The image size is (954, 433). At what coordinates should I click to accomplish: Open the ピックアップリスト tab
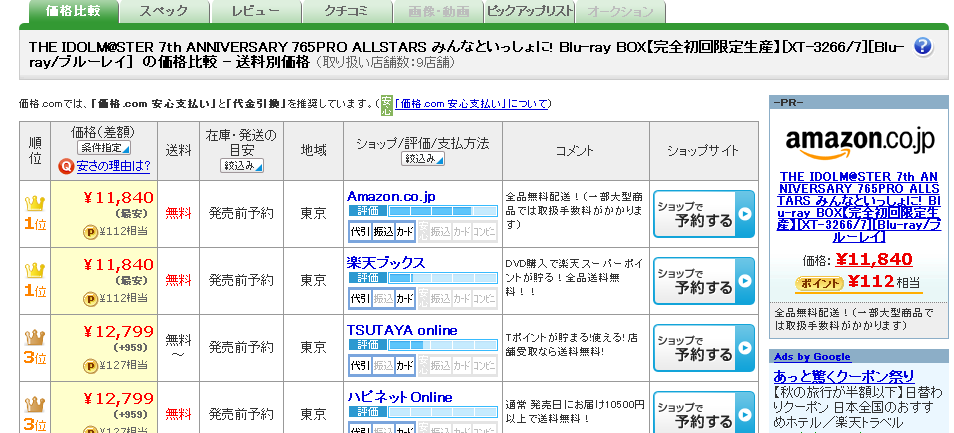[529, 12]
